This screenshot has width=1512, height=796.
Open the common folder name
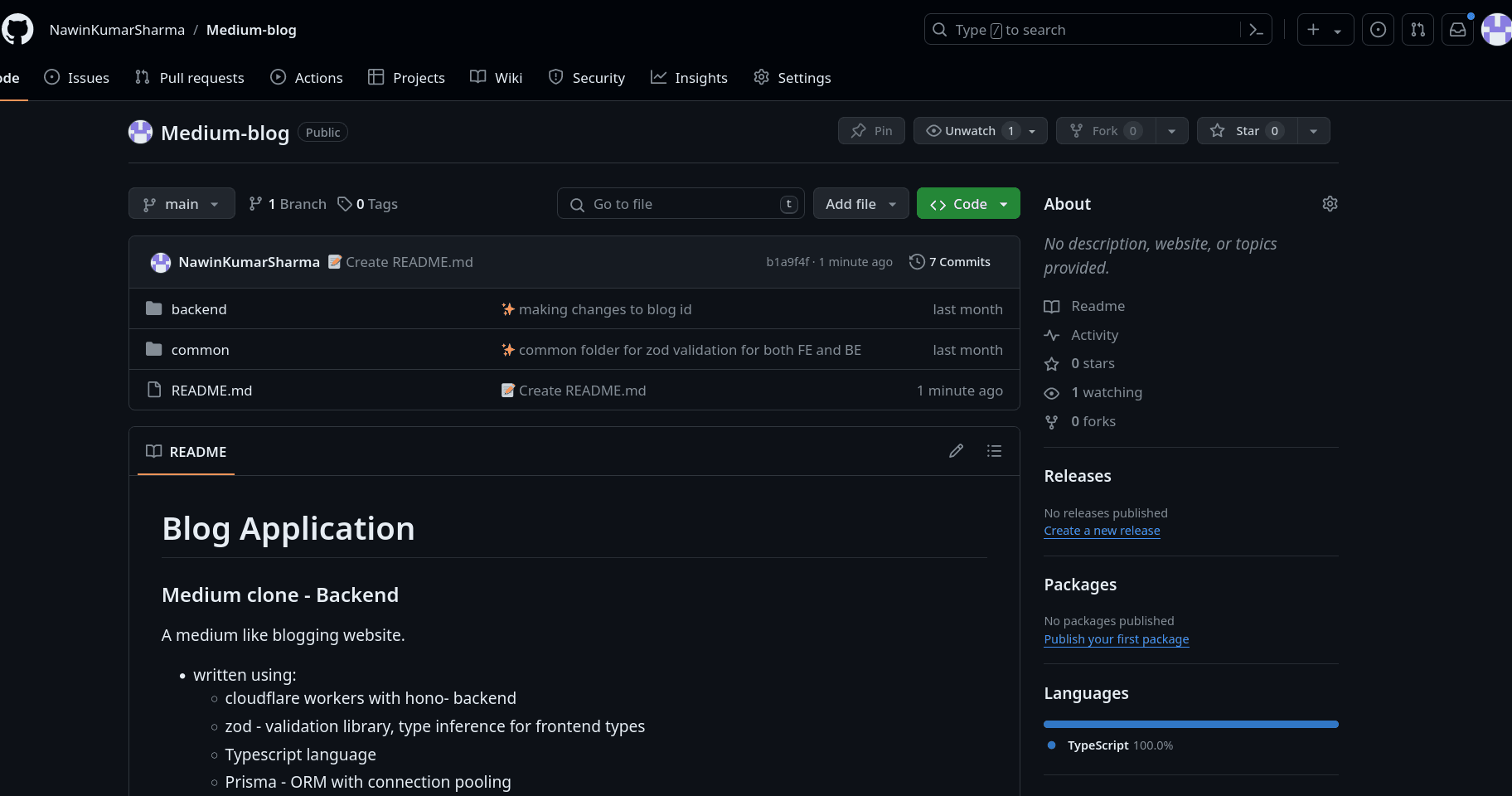pyautogui.click(x=200, y=350)
